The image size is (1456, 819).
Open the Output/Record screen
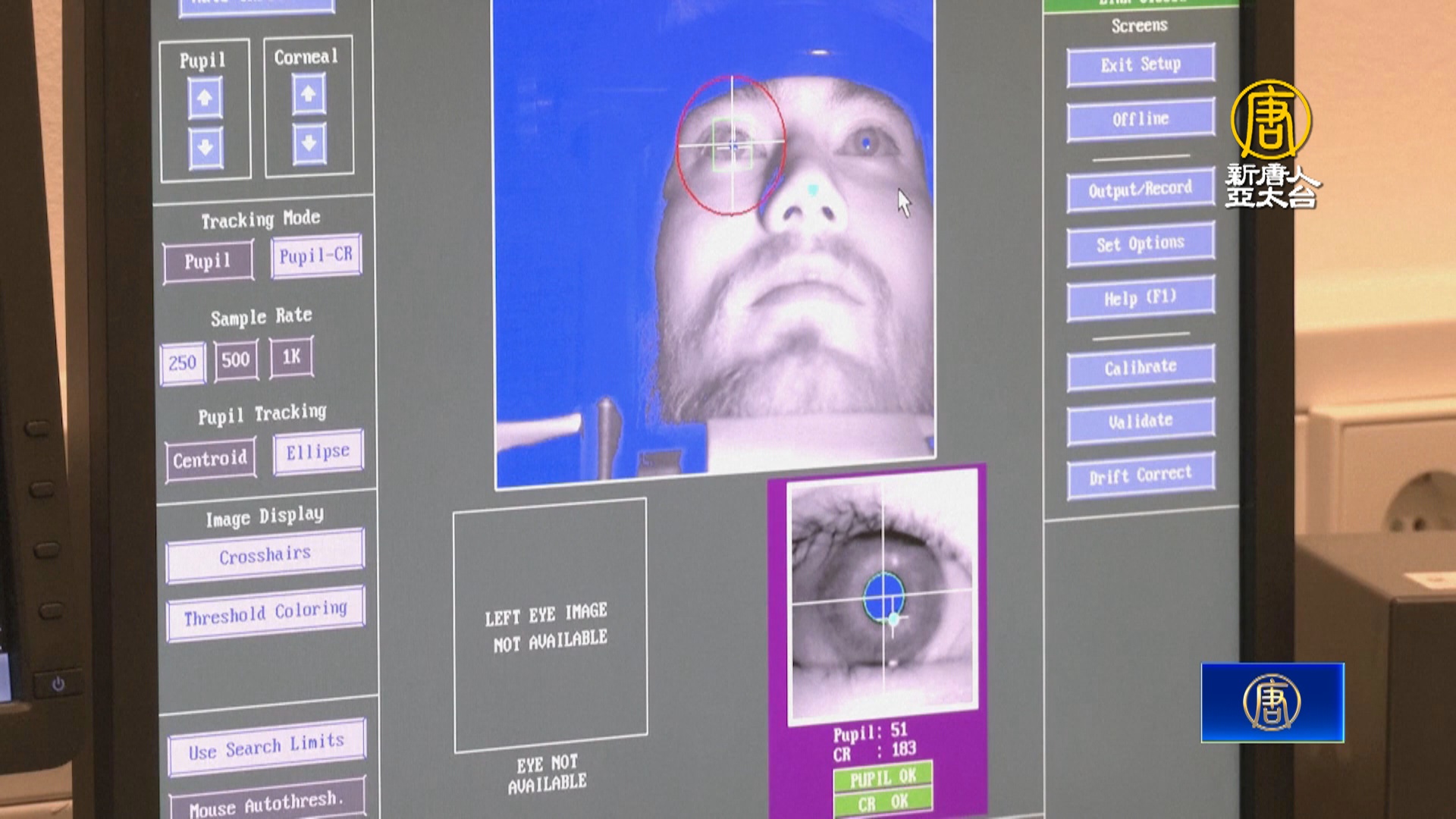[1140, 190]
